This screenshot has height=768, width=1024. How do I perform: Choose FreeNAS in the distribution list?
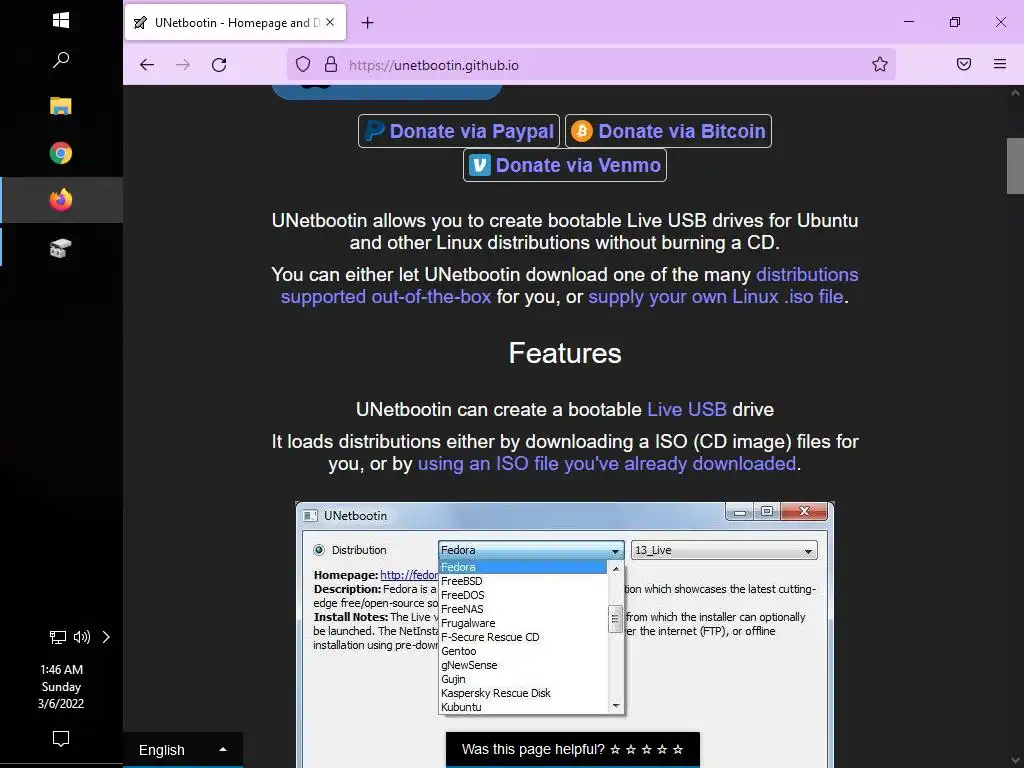pyautogui.click(x=462, y=609)
